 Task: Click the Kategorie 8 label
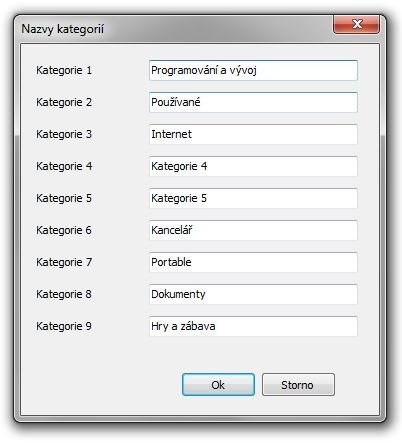(64, 294)
